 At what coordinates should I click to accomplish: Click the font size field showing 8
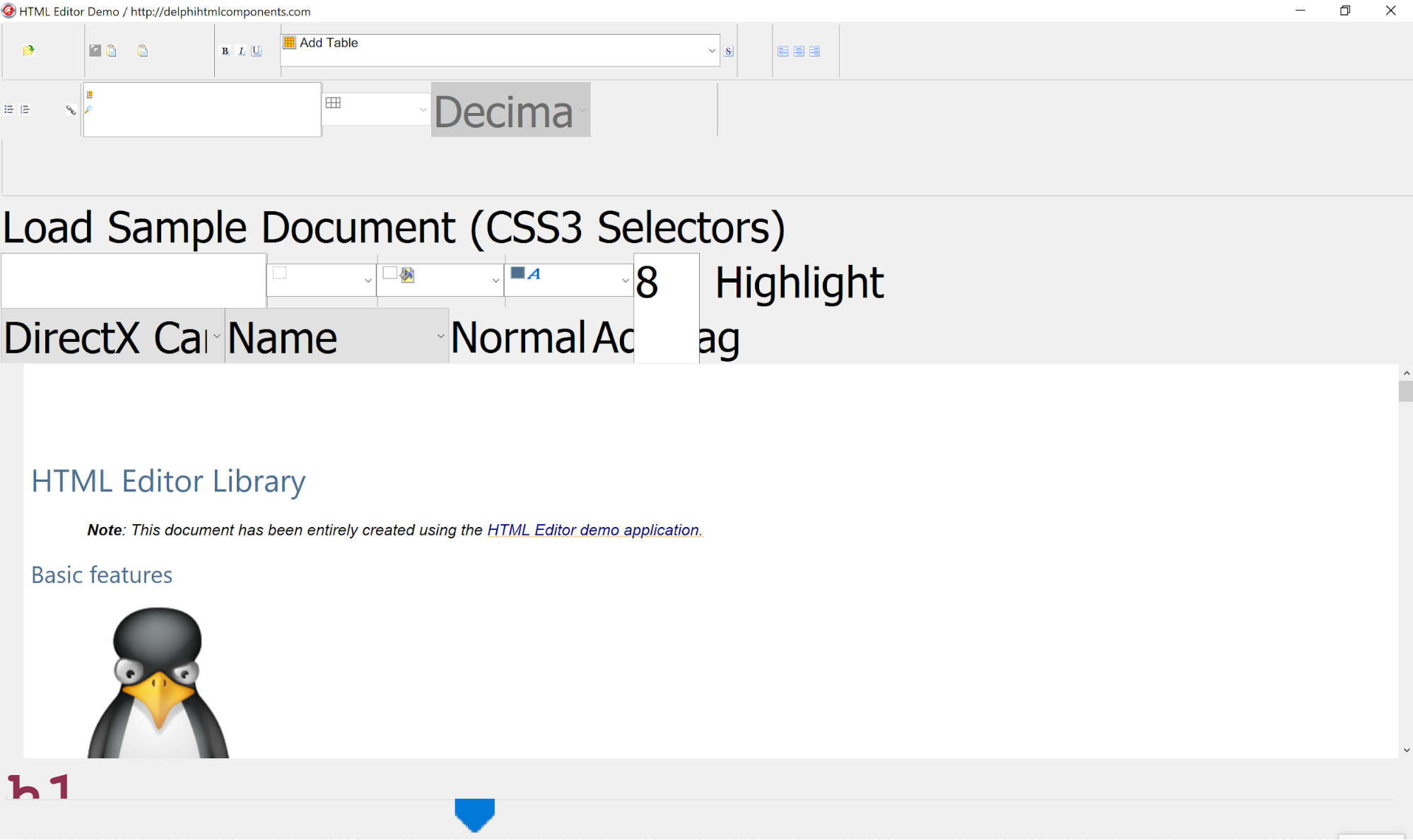[x=667, y=308]
